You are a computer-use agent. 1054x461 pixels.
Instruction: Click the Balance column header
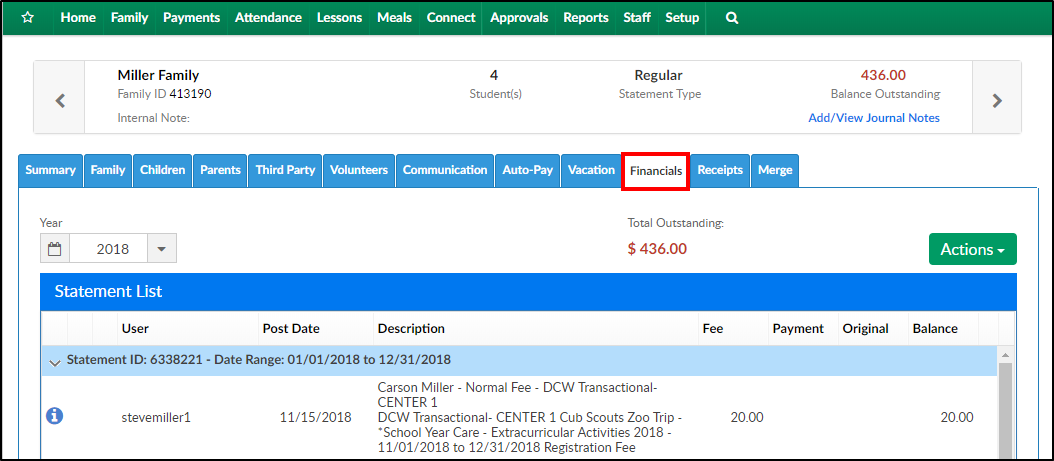click(x=935, y=329)
